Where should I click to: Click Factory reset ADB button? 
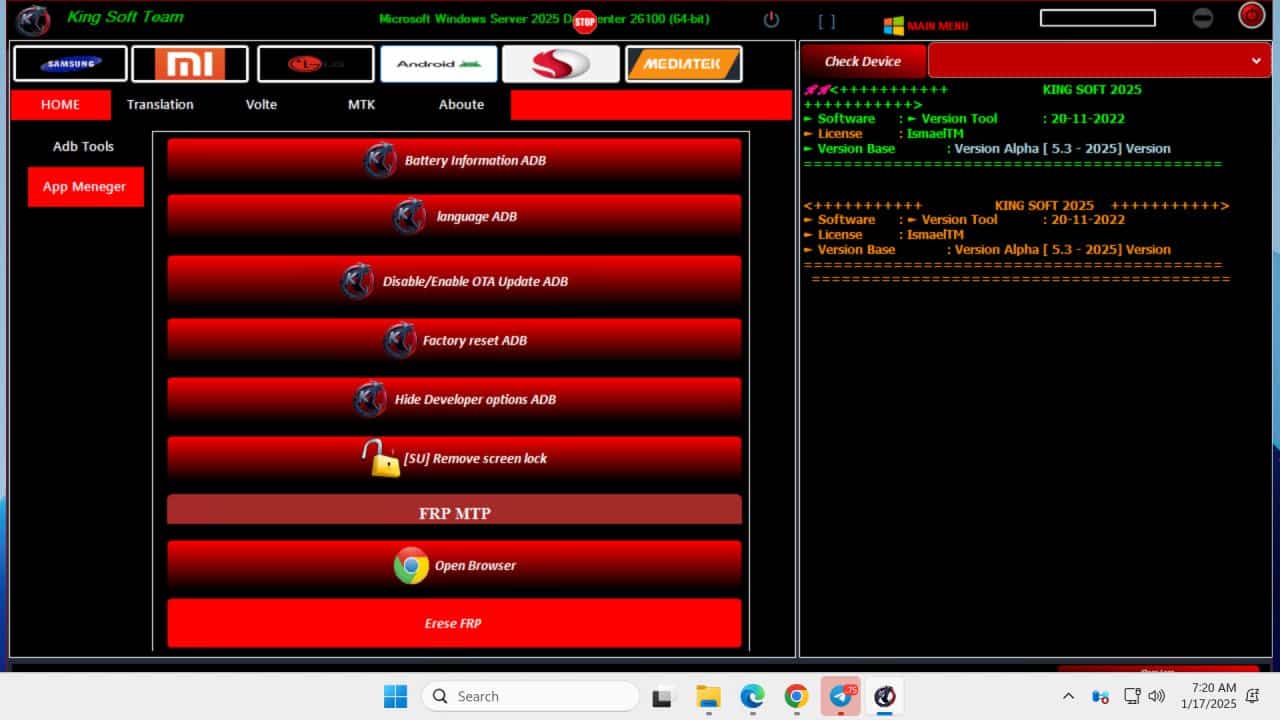[x=454, y=340]
